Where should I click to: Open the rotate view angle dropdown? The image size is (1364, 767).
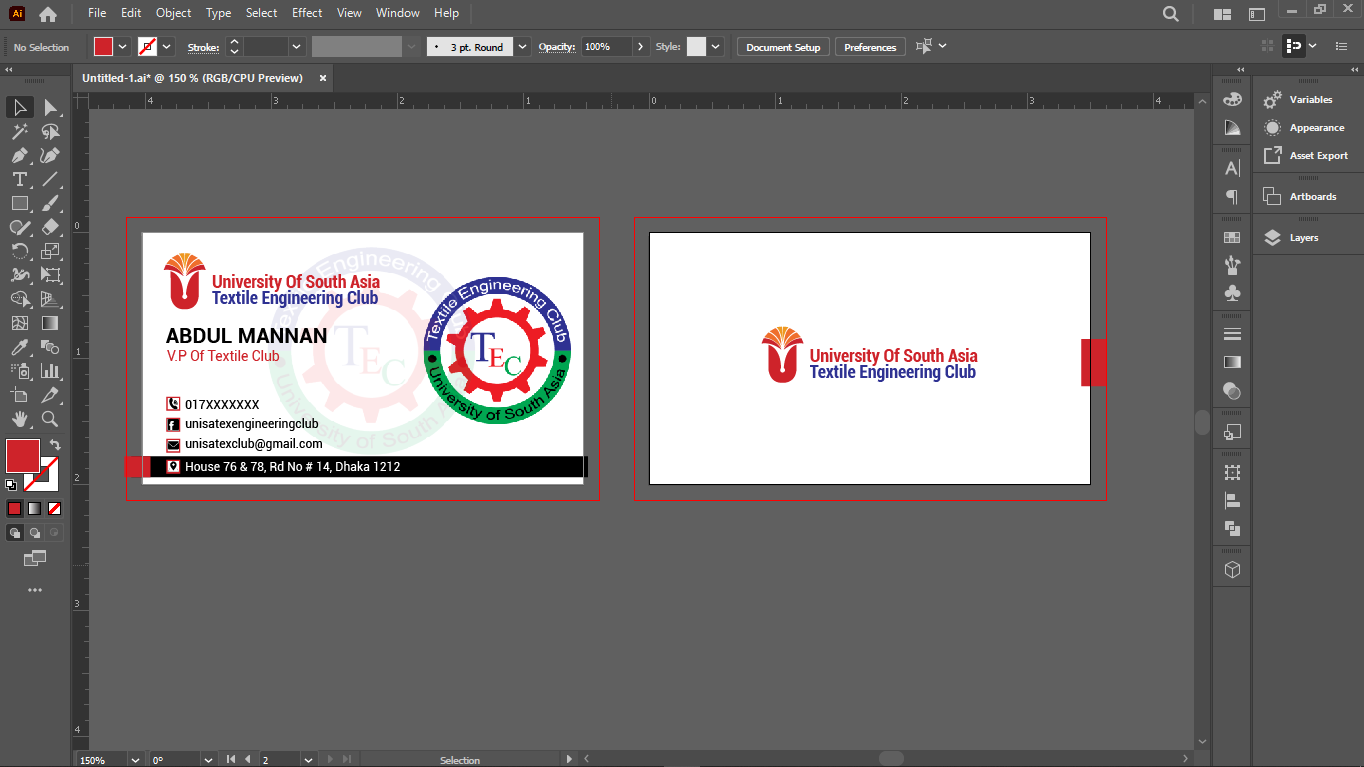click(207, 760)
